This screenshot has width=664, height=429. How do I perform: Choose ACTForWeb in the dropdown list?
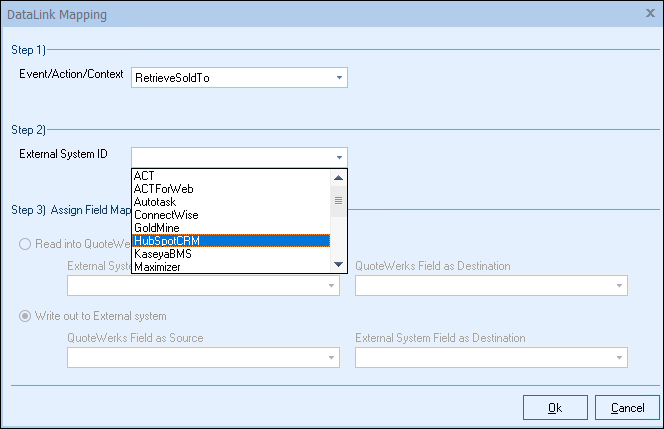pos(231,189)
